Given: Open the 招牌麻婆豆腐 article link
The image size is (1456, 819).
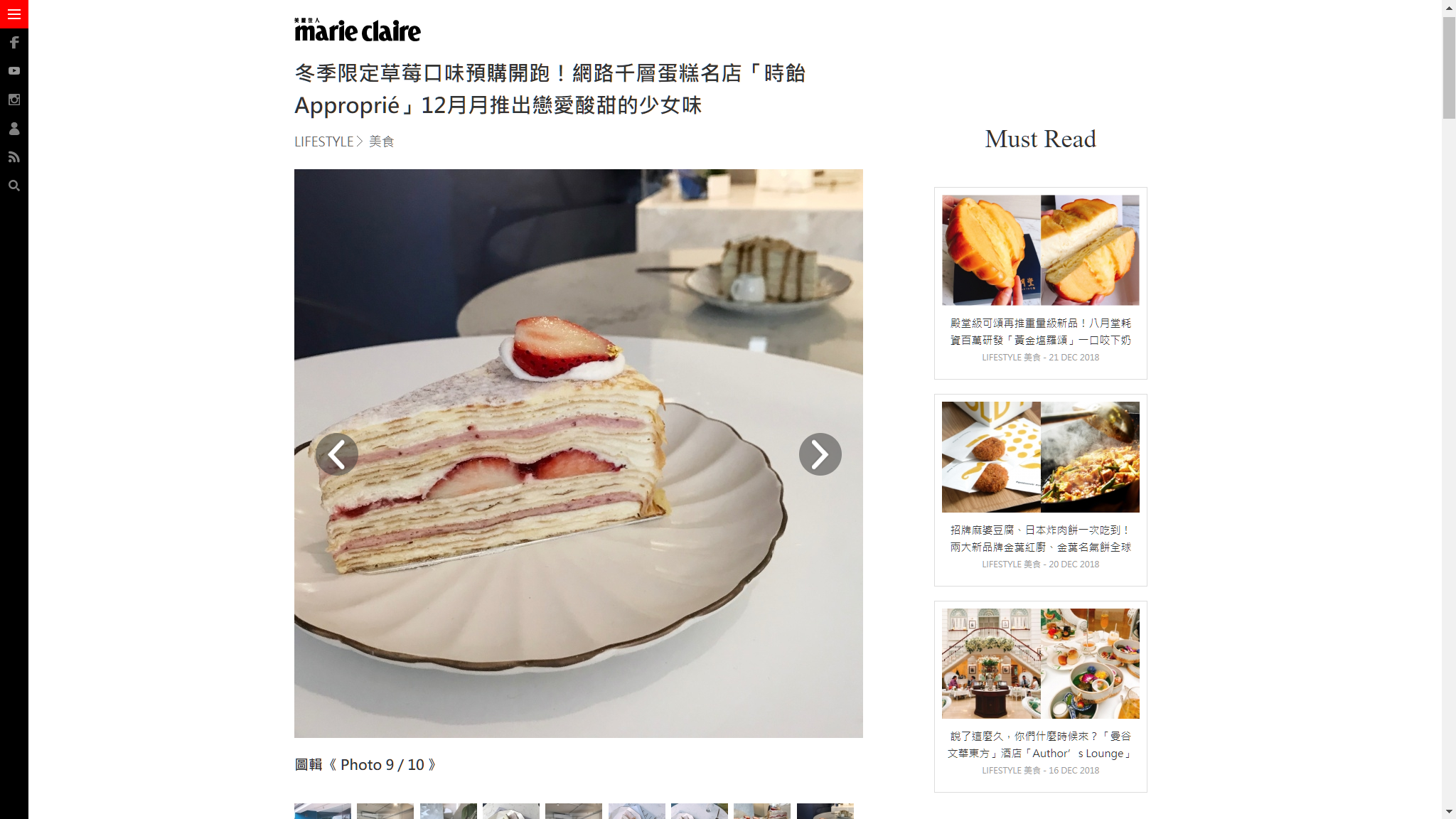Looking at the screenshot, I should pyautogui.click(x=1041, y=539).
